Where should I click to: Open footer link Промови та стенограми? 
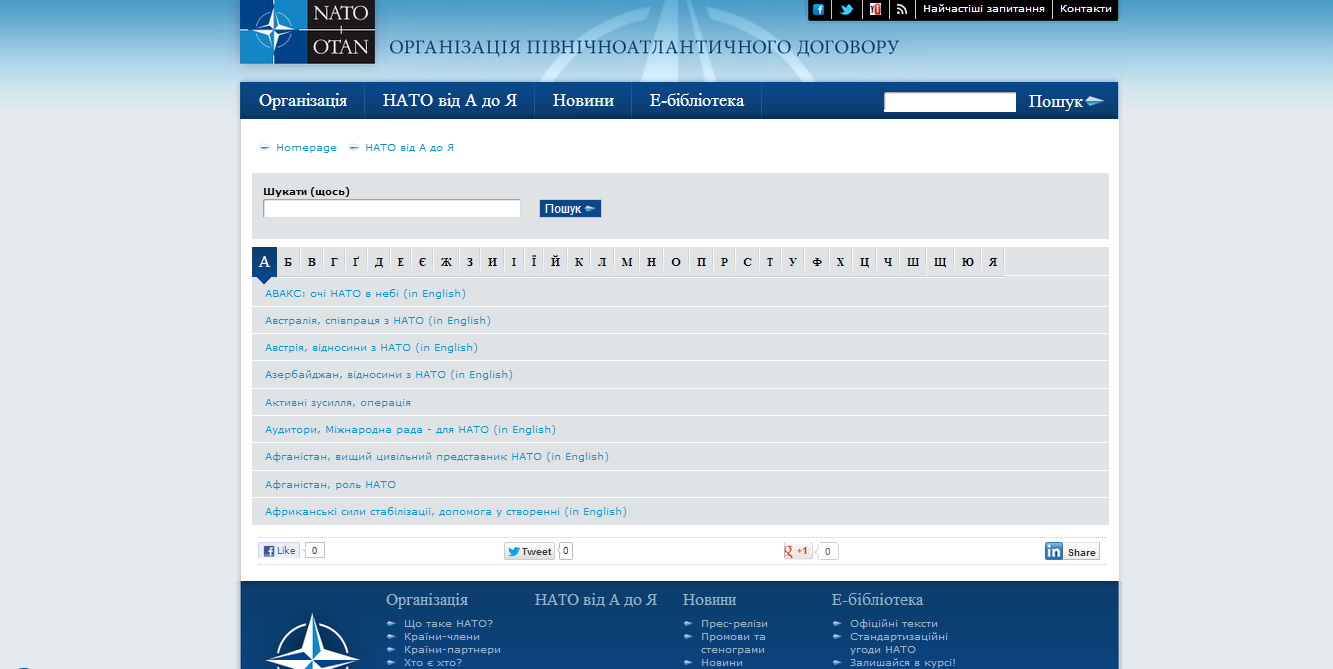point(733,643)
